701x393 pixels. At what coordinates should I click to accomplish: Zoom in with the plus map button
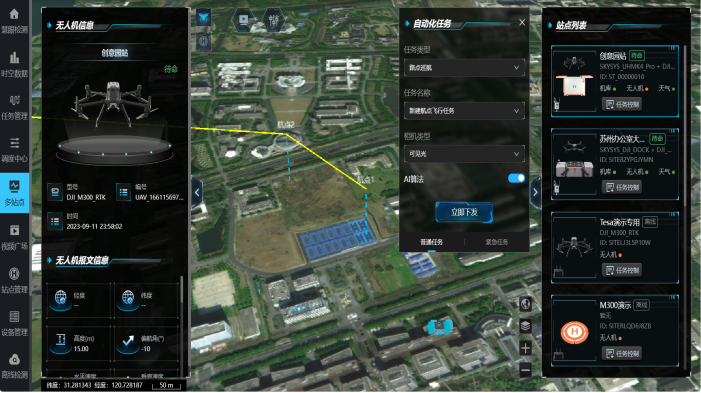(525, 348)
